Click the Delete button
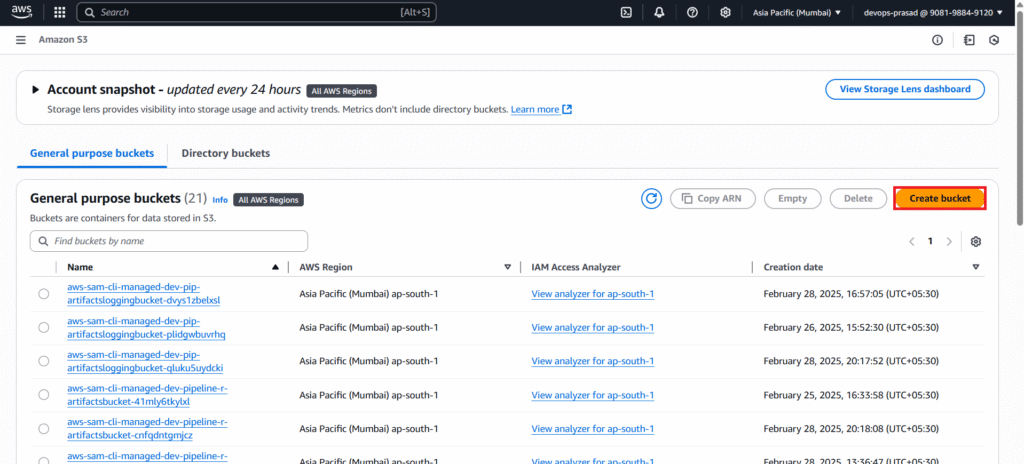Viewport: 1024px width, 464px height. [858, 199]
